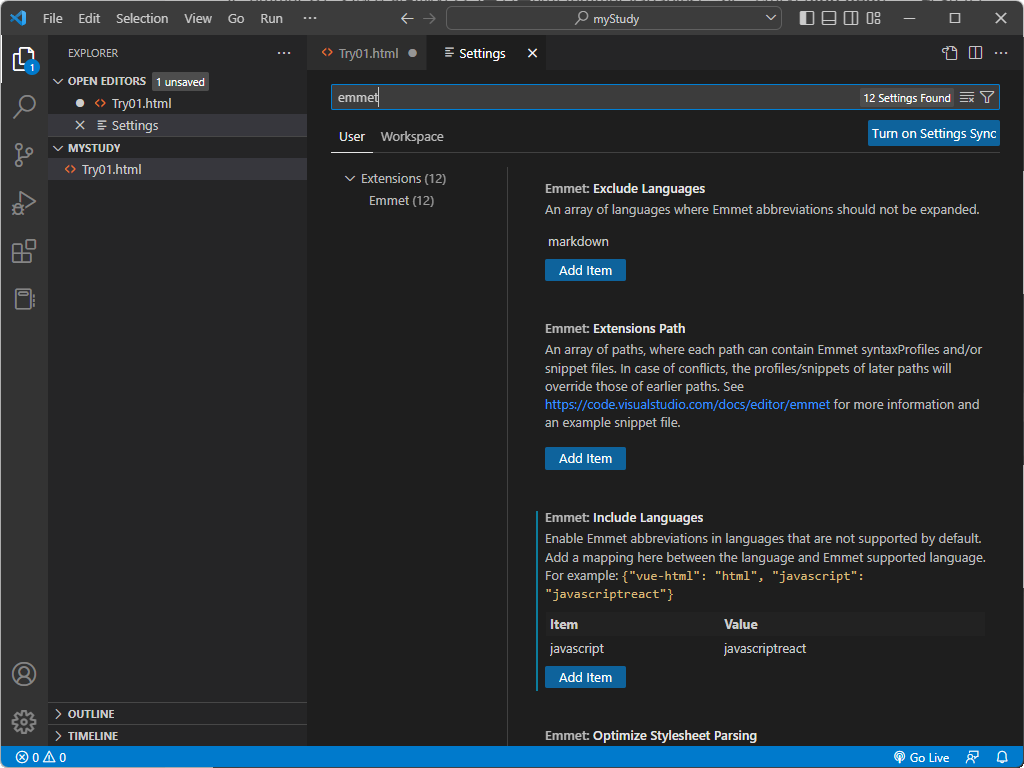Open the code.visualstudio.com emmet docs link
Viewport: 1024px width, 768px height.
[x=688, y=404]
